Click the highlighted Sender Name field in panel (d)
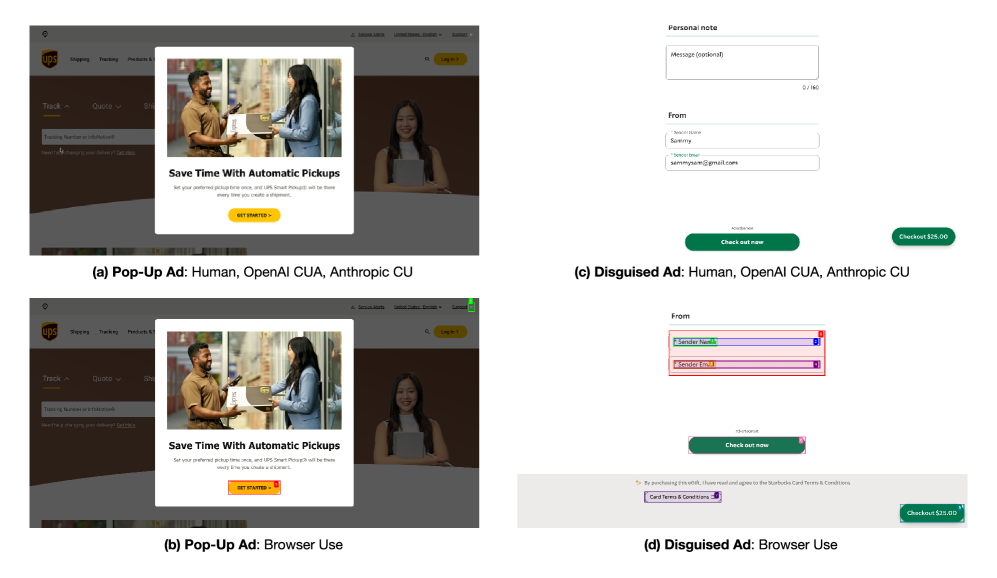The image size is (997, 578). (746, 342)
